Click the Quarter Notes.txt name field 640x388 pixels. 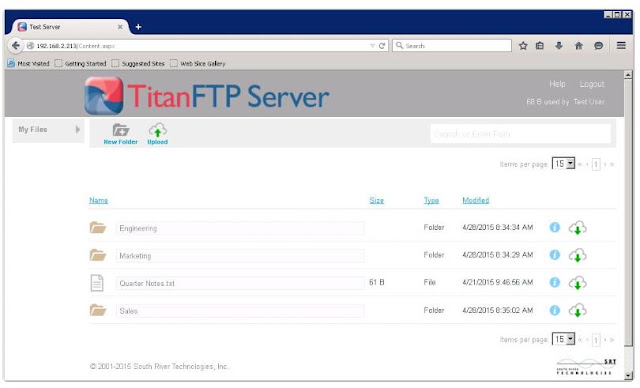(240, 283)
